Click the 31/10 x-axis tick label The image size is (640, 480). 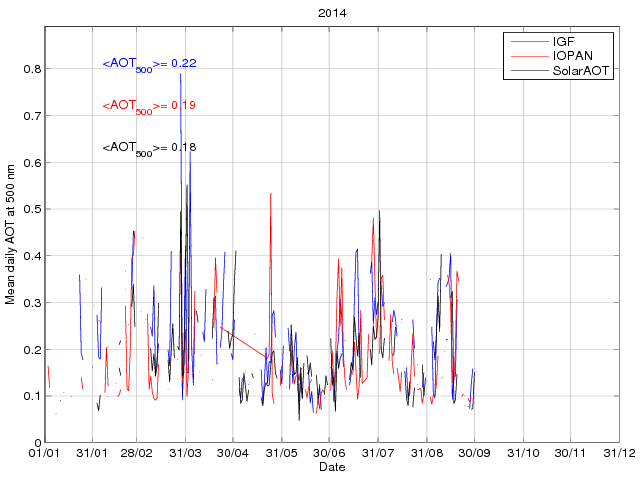pyautogui.click(x=523, y=454)
